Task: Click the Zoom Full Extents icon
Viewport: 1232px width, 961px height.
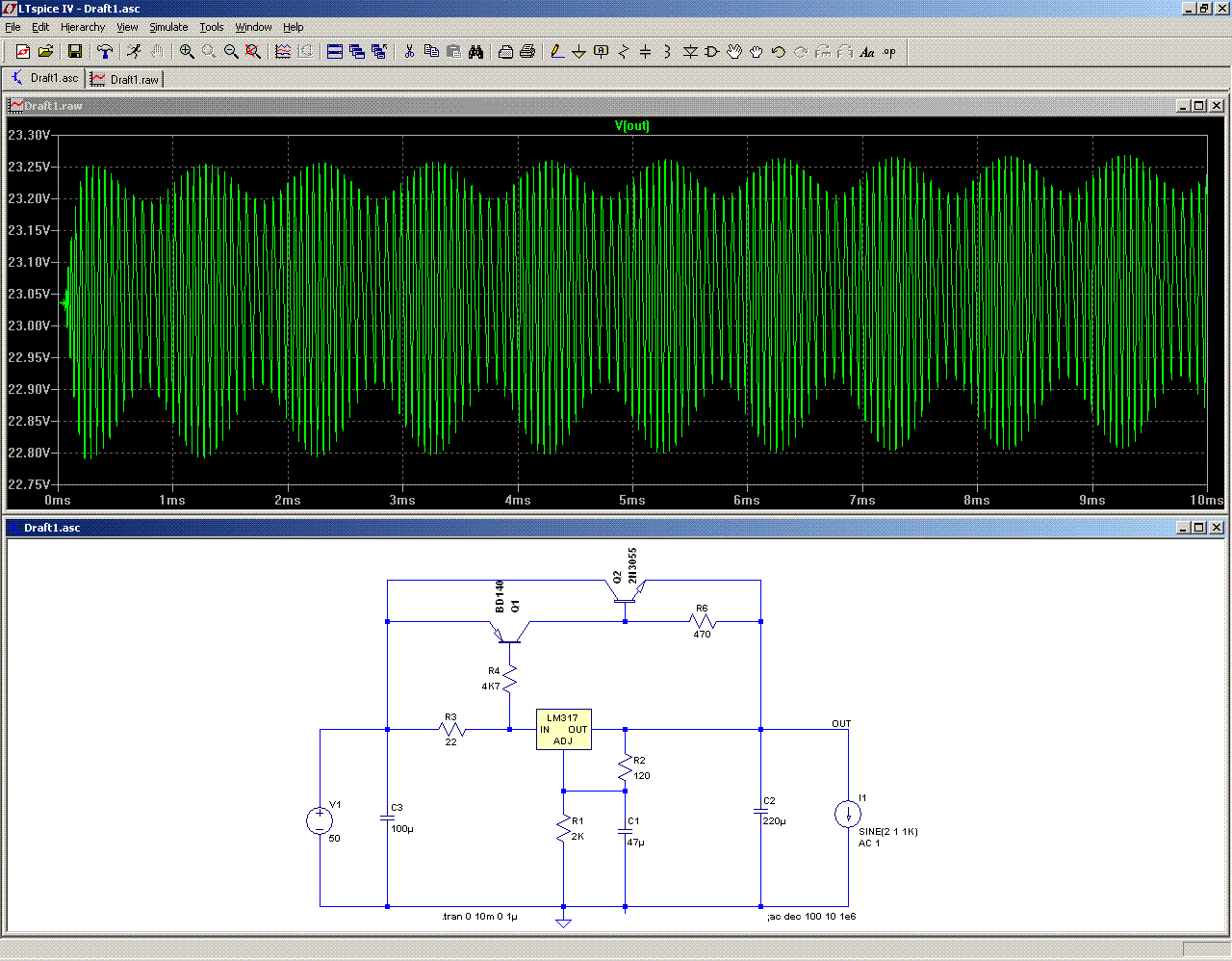Action: [253, 52]
